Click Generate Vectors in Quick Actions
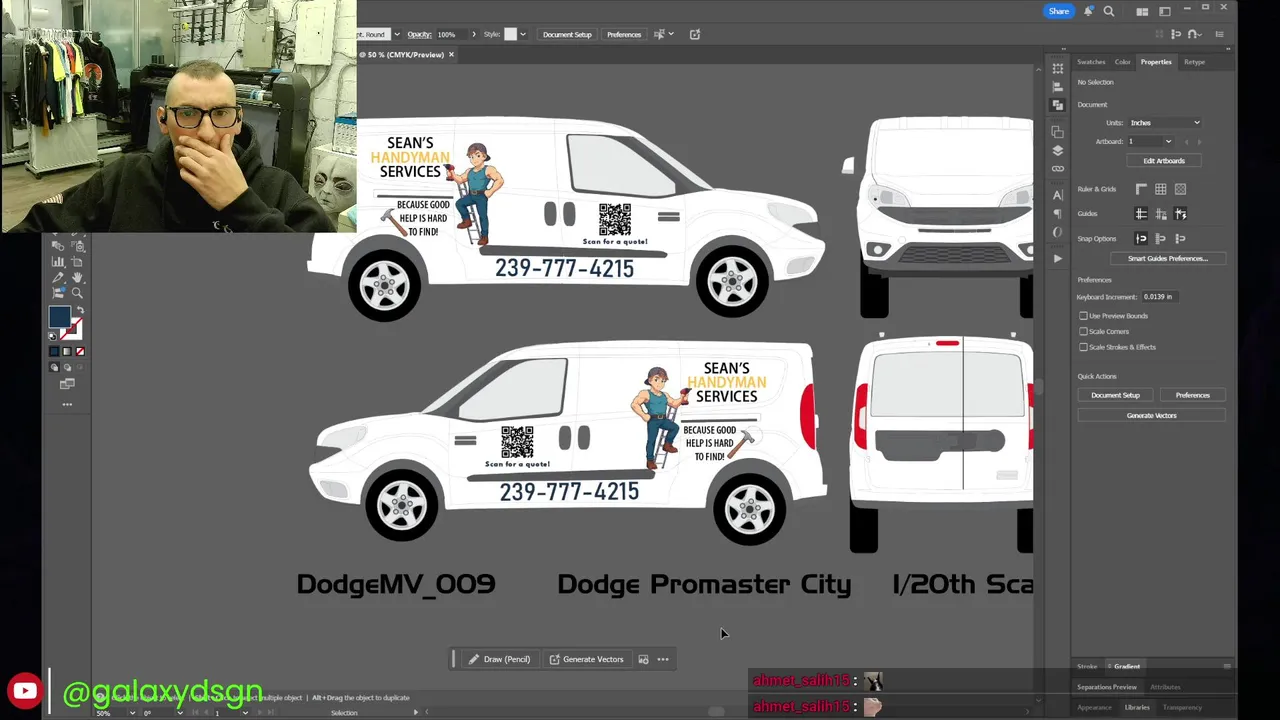Viewport: 1280px width, 720px height. [x=1152, y=415]
